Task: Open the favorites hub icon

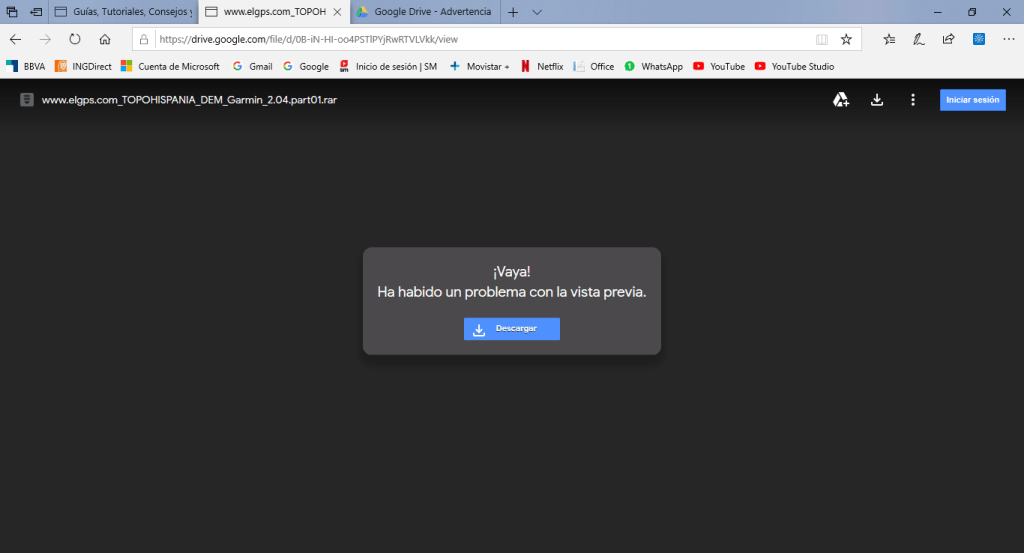Action: coord(889,39)
